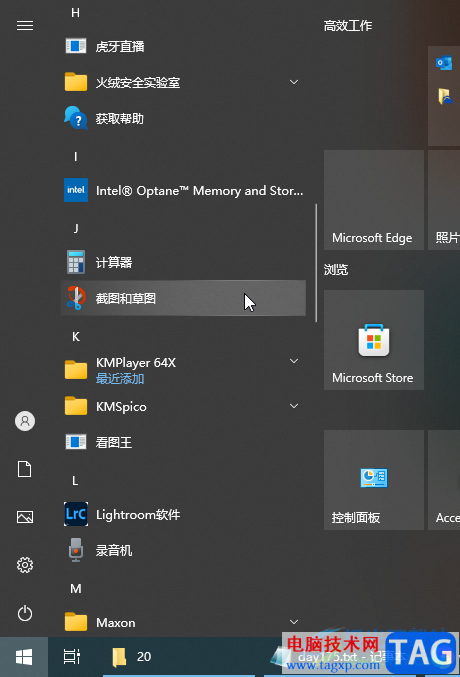Click the 高效工作 tile group title
The width and height of the screenshot is (460, 677).
tap(348, 26)
